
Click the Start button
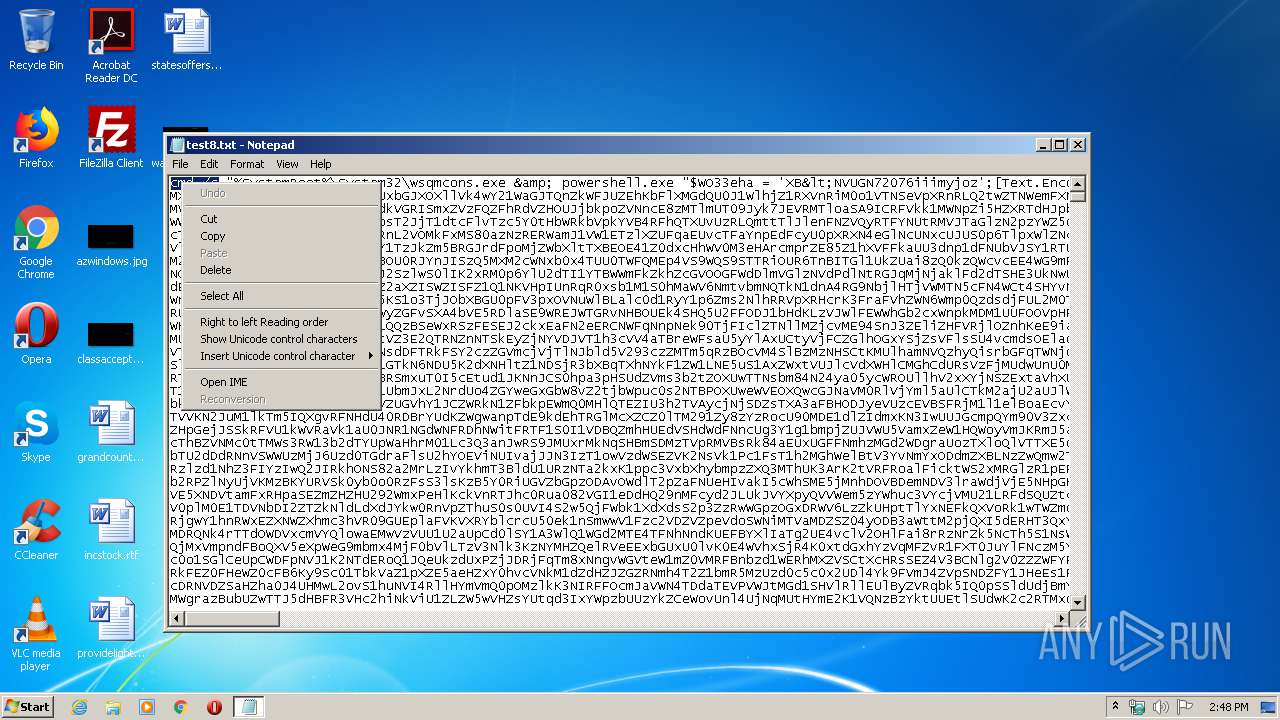pyautogui.click(x=28, y=707)
